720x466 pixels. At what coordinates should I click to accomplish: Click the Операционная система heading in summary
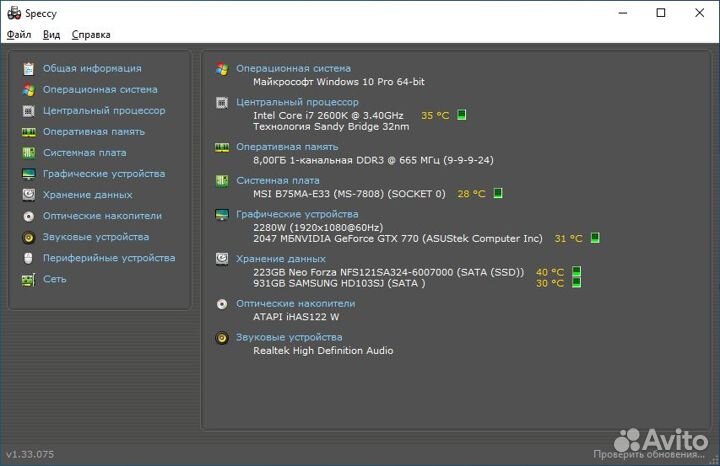293,68
